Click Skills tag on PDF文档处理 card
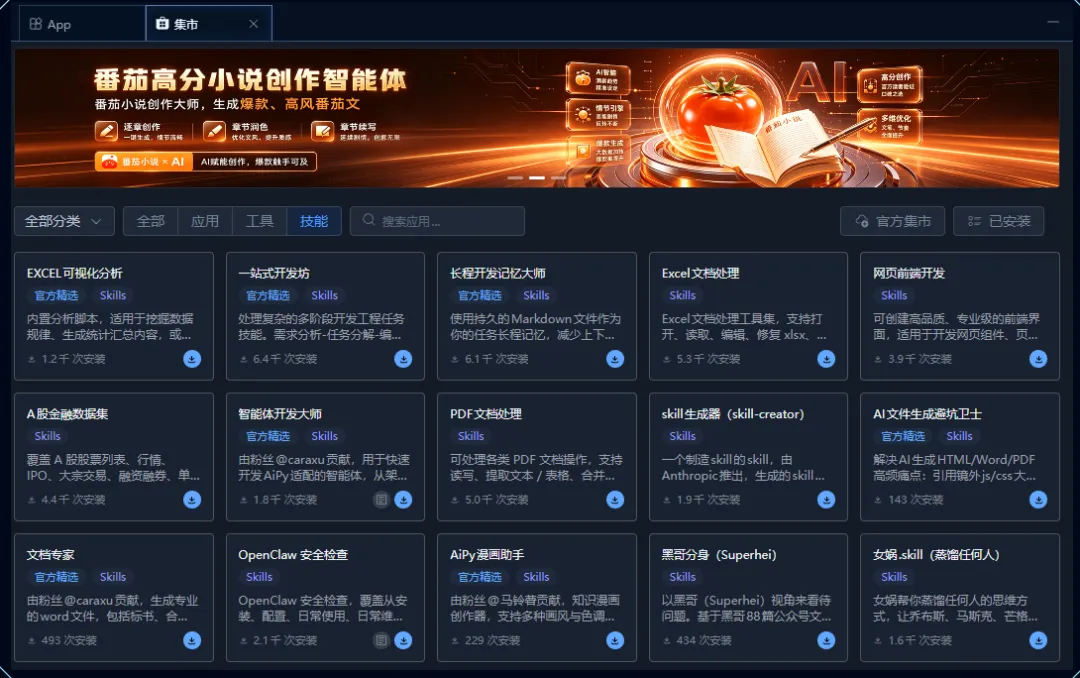This screenshot has width=1080, height=678. click(470, 435)
